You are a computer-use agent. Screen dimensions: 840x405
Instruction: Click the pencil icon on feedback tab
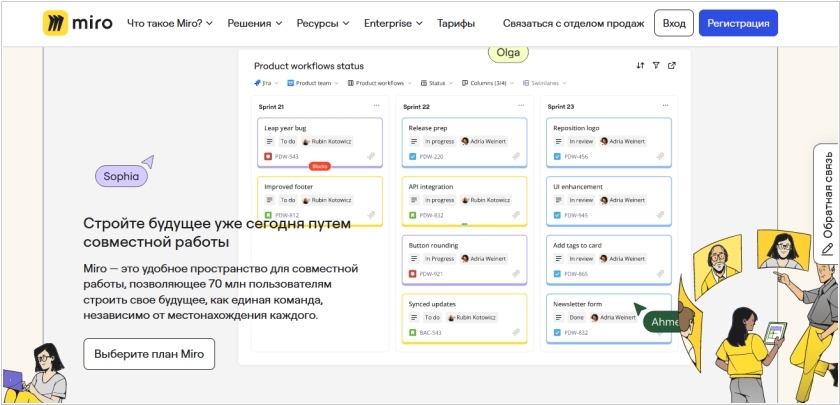click(x=827, y=245)
